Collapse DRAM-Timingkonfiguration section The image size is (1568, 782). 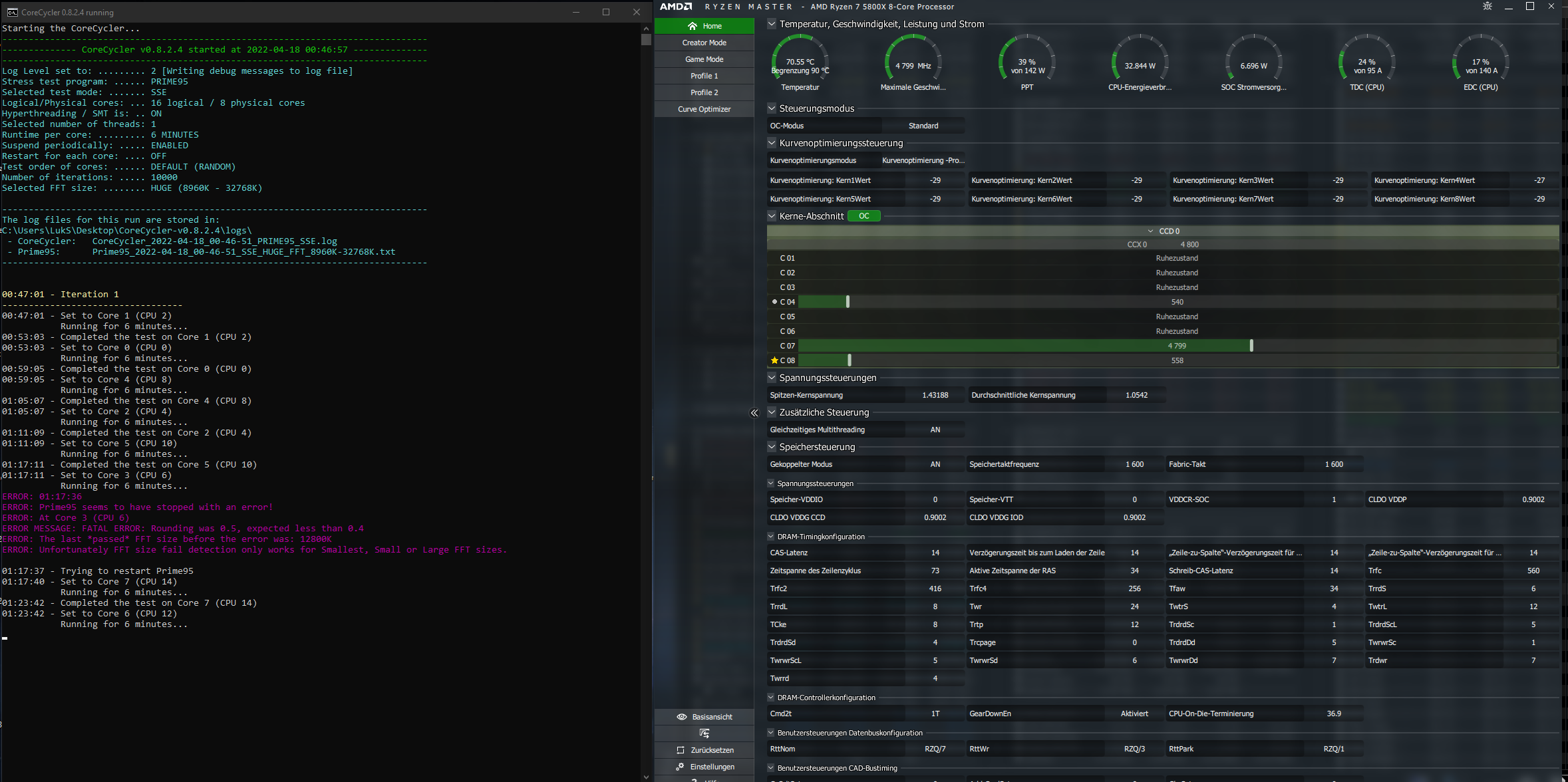pos(771,537)
